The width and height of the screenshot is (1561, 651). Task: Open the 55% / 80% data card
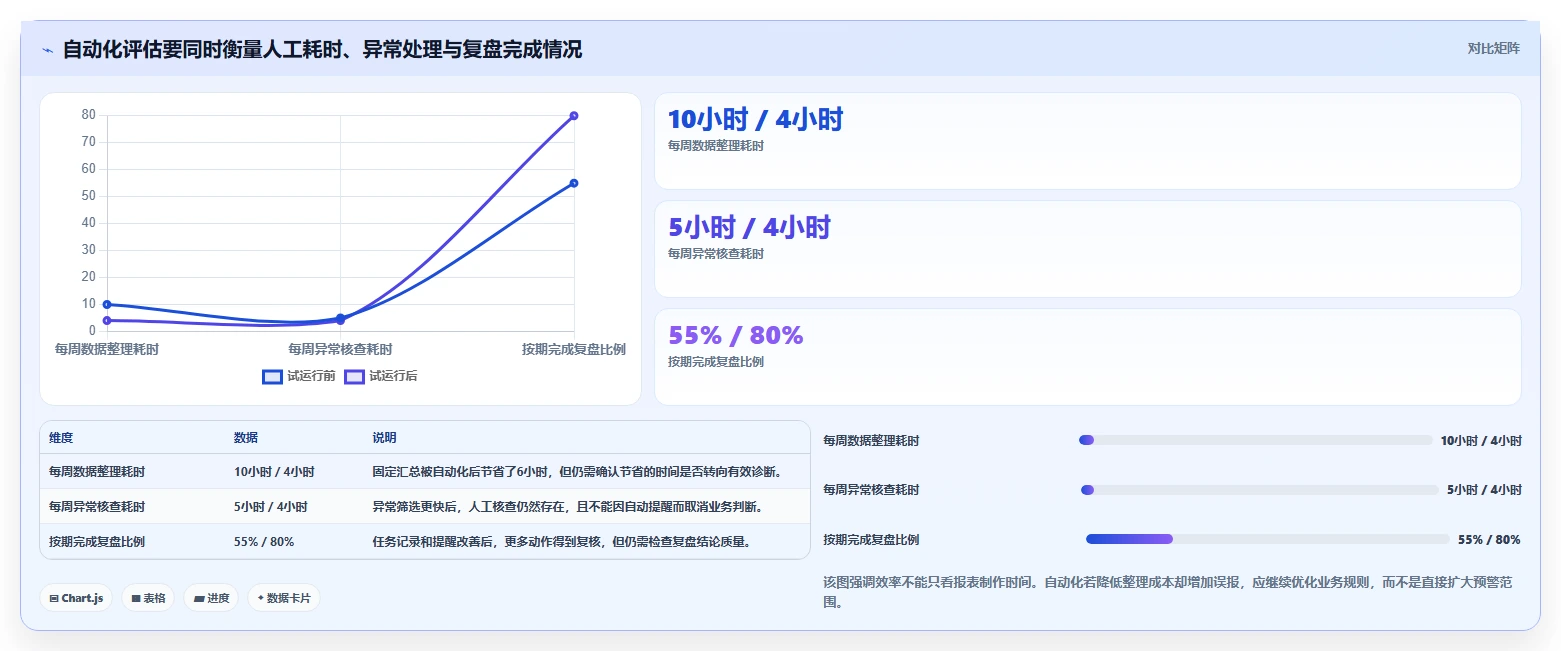click(1088, 357)
